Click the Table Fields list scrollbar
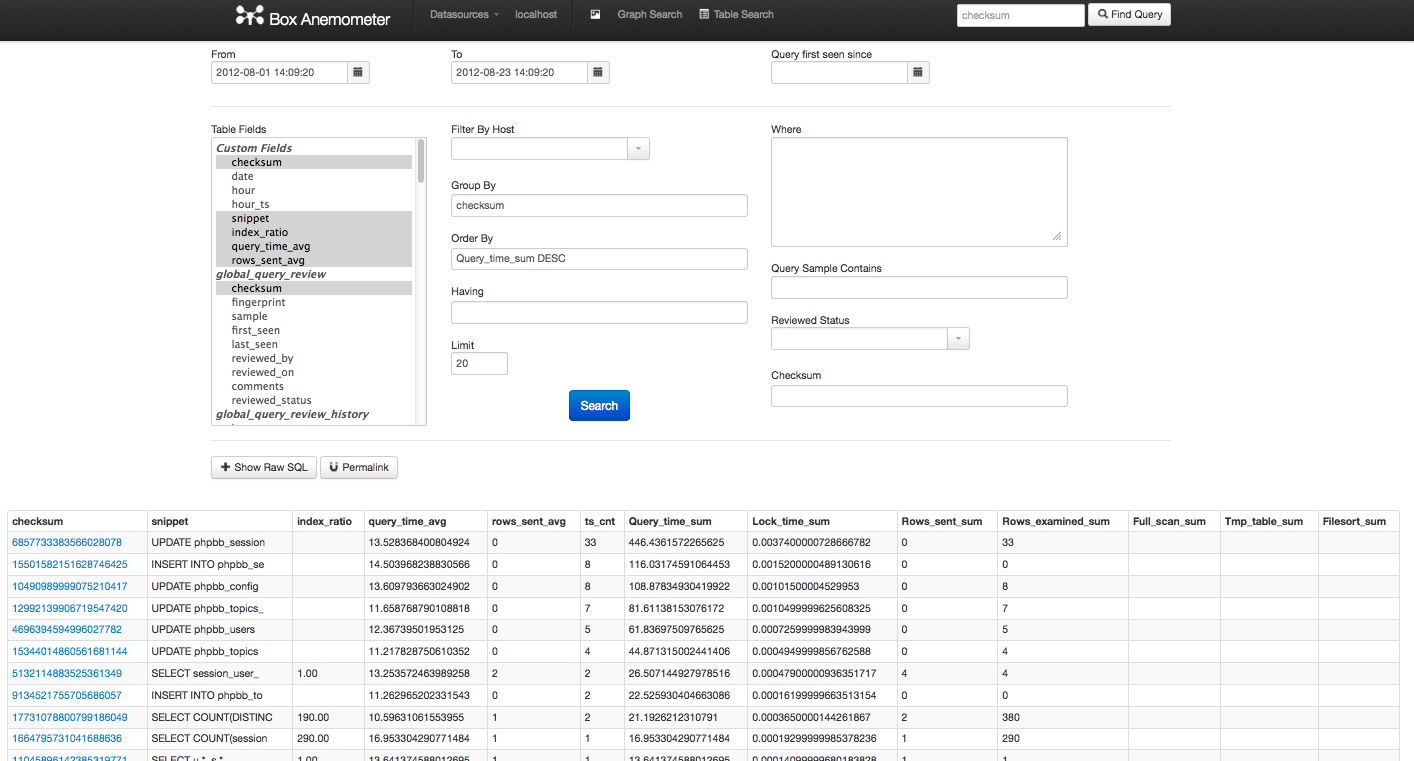Image resolution: width=1414 pixels, height=761 pixels. click(421, 160)
